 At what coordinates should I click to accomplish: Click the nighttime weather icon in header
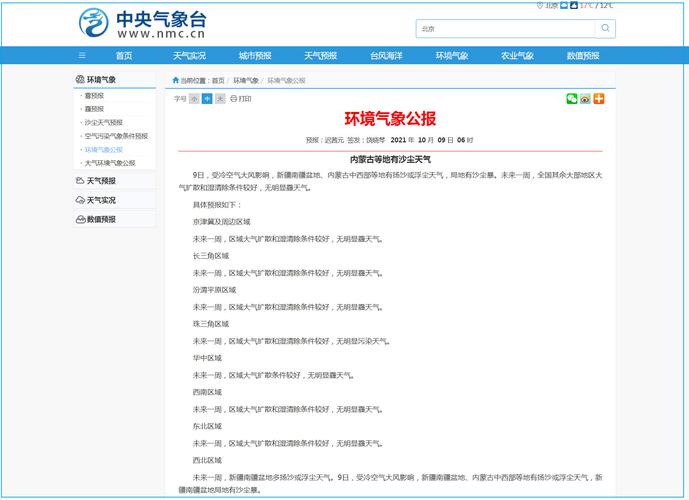(574, 5)
